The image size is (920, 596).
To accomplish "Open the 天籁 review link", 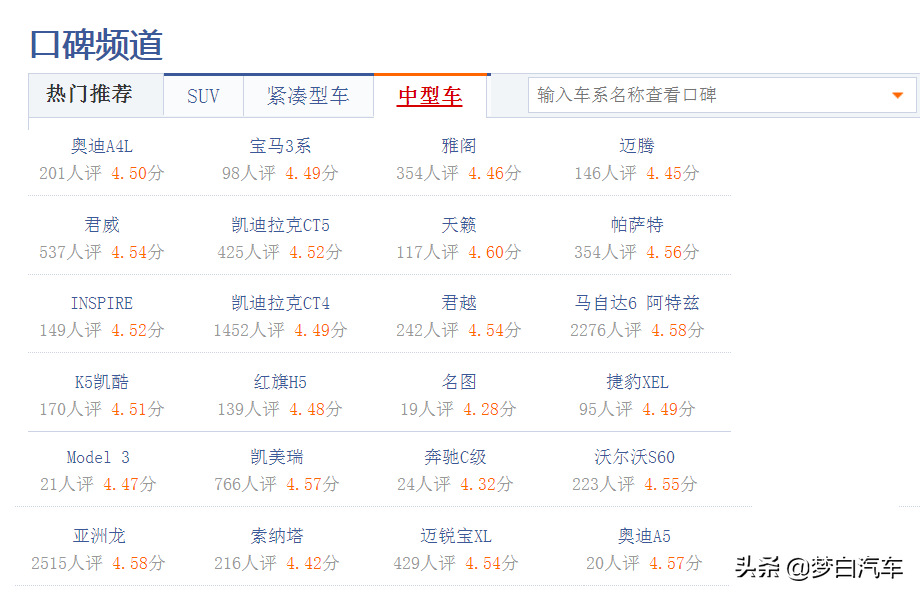I will [459, 225].
